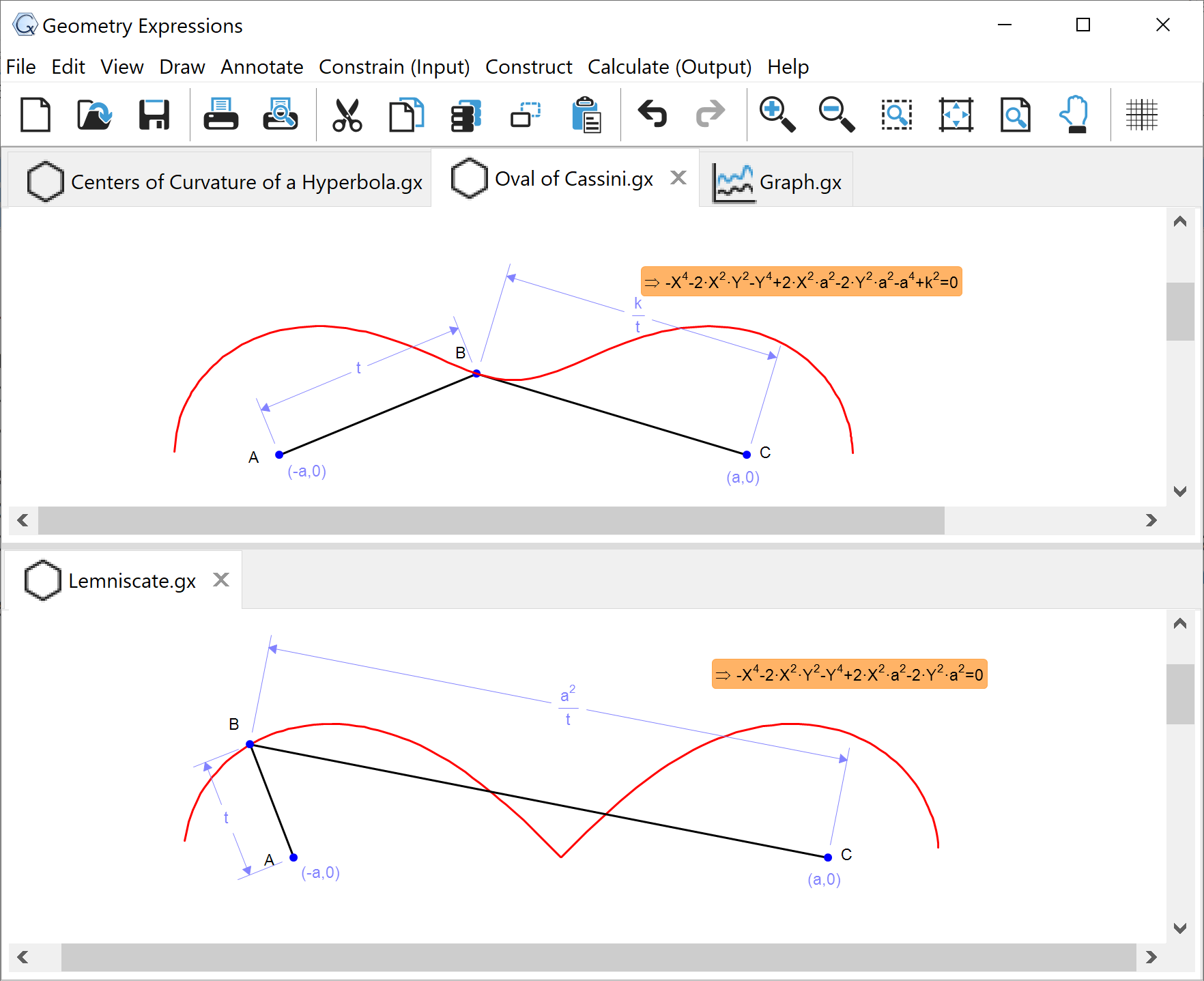1204x981 pixels.
Task: Click the Print icon in the toolbar
Action: 220,115
